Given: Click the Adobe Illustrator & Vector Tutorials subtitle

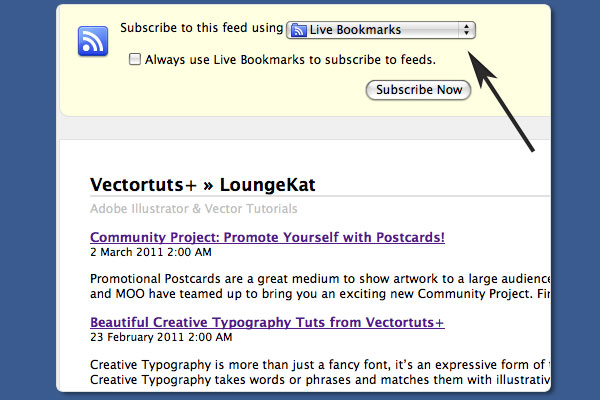Looking at the screenshot, I should coord(193,209).
